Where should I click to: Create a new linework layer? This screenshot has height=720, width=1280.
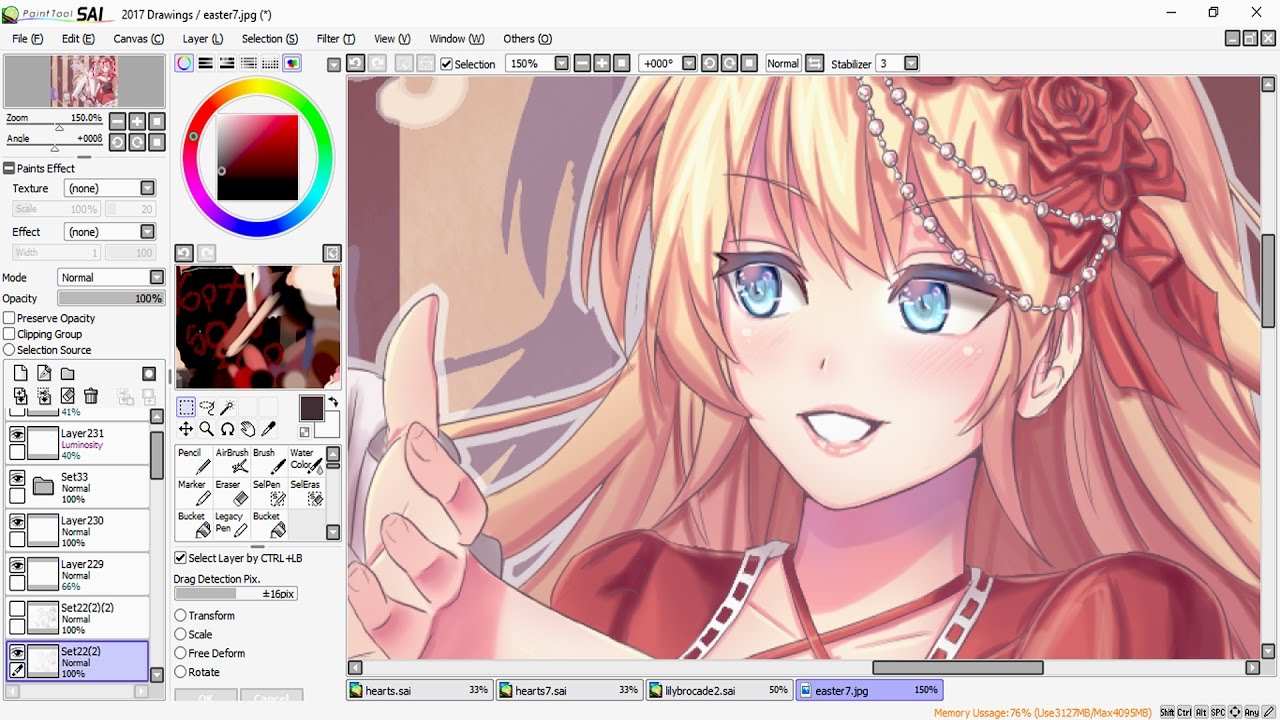[43, 374]
